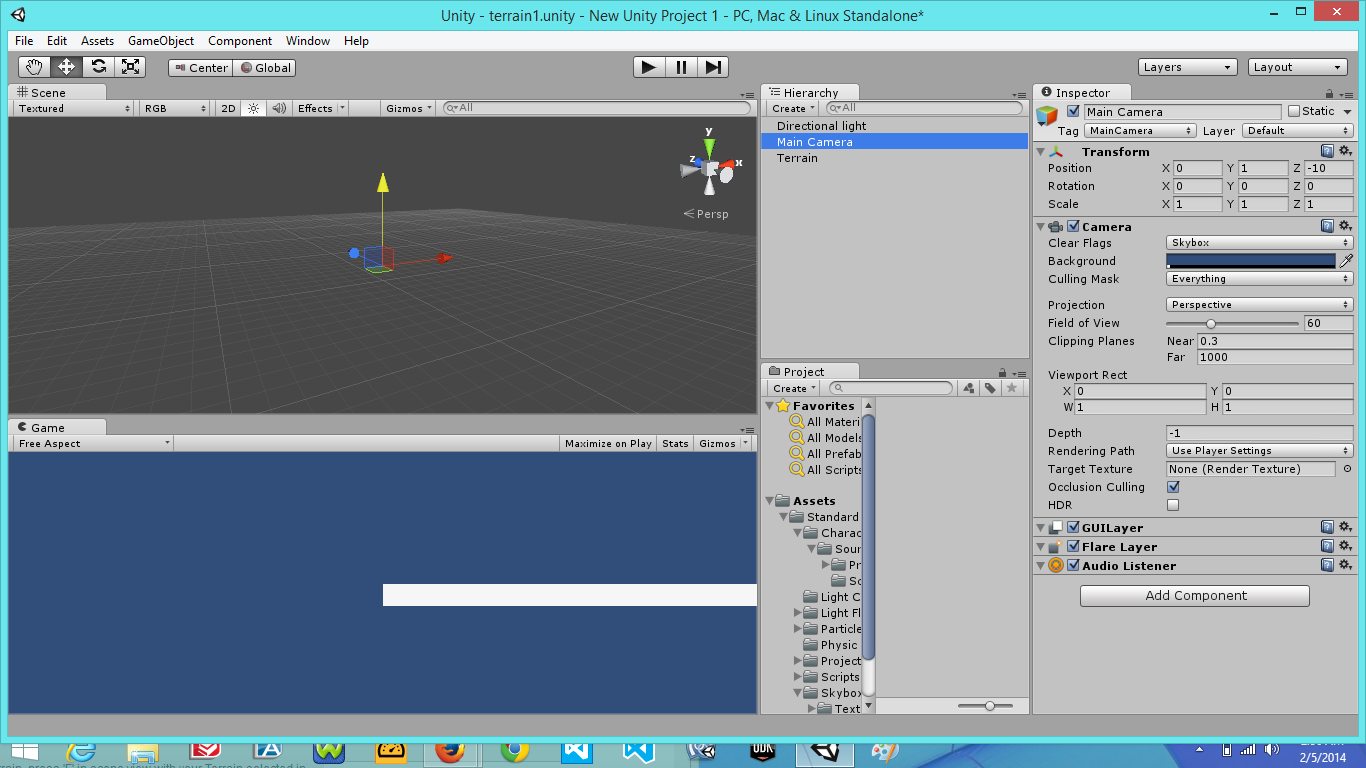Search by Label tag icon in Project
This screenshot has height=768, width=1366.
click(990, 388)
